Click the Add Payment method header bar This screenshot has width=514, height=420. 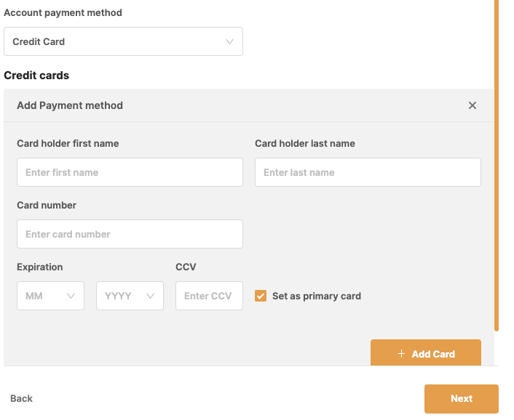point(249,105)
